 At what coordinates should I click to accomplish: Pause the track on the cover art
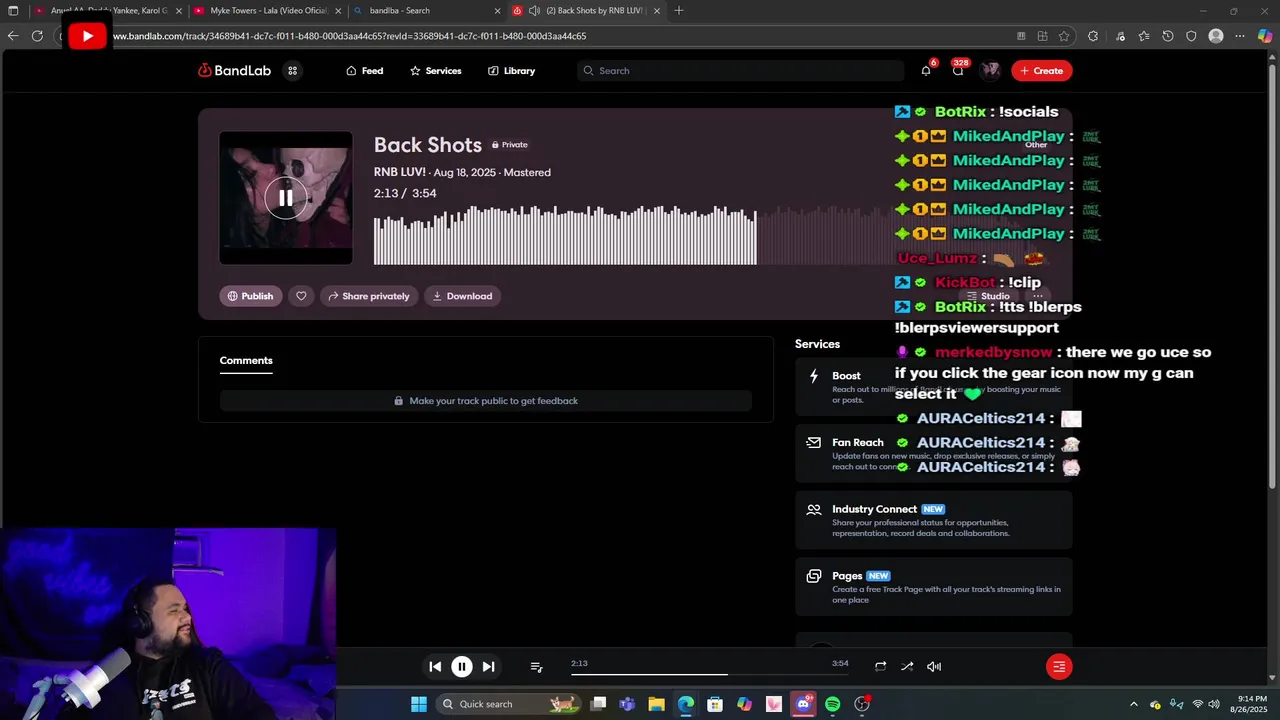[286, 198]
